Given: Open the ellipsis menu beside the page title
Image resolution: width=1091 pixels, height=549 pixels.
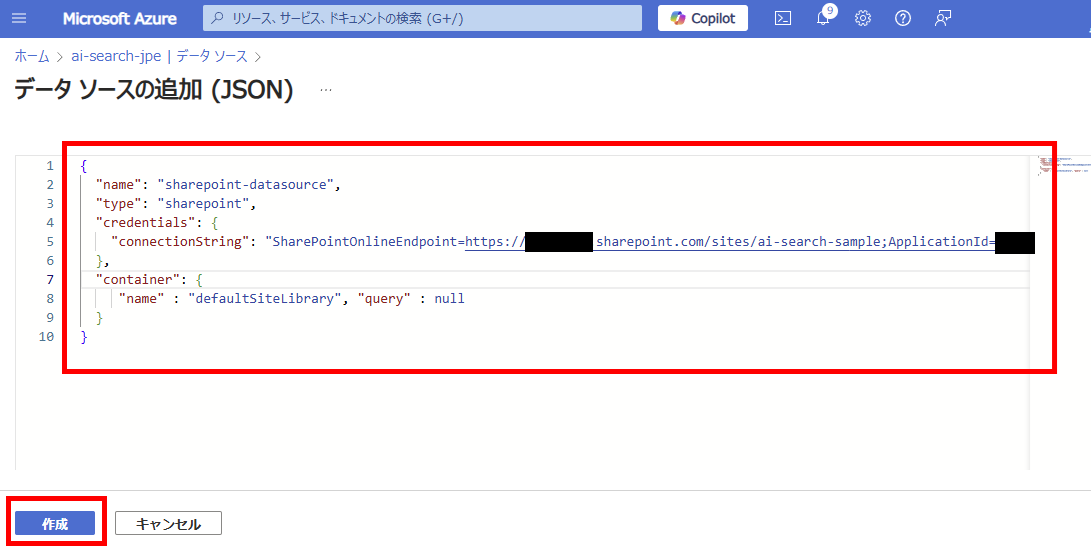Looking at the screenshot, I should 325,90.
